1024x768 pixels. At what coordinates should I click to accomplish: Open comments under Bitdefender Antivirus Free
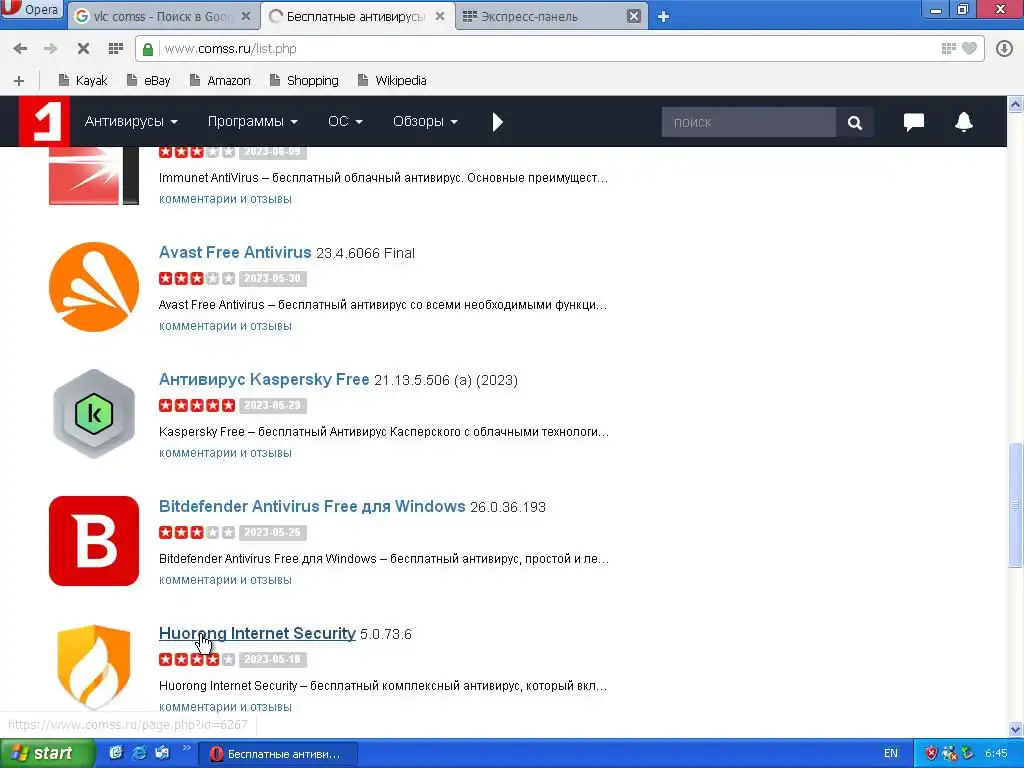click(225, 580)
